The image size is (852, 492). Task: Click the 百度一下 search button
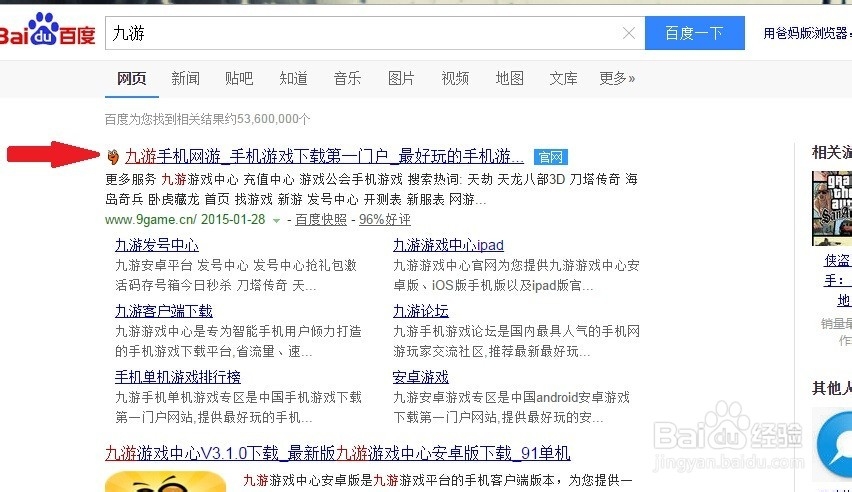tap(694, 33)
